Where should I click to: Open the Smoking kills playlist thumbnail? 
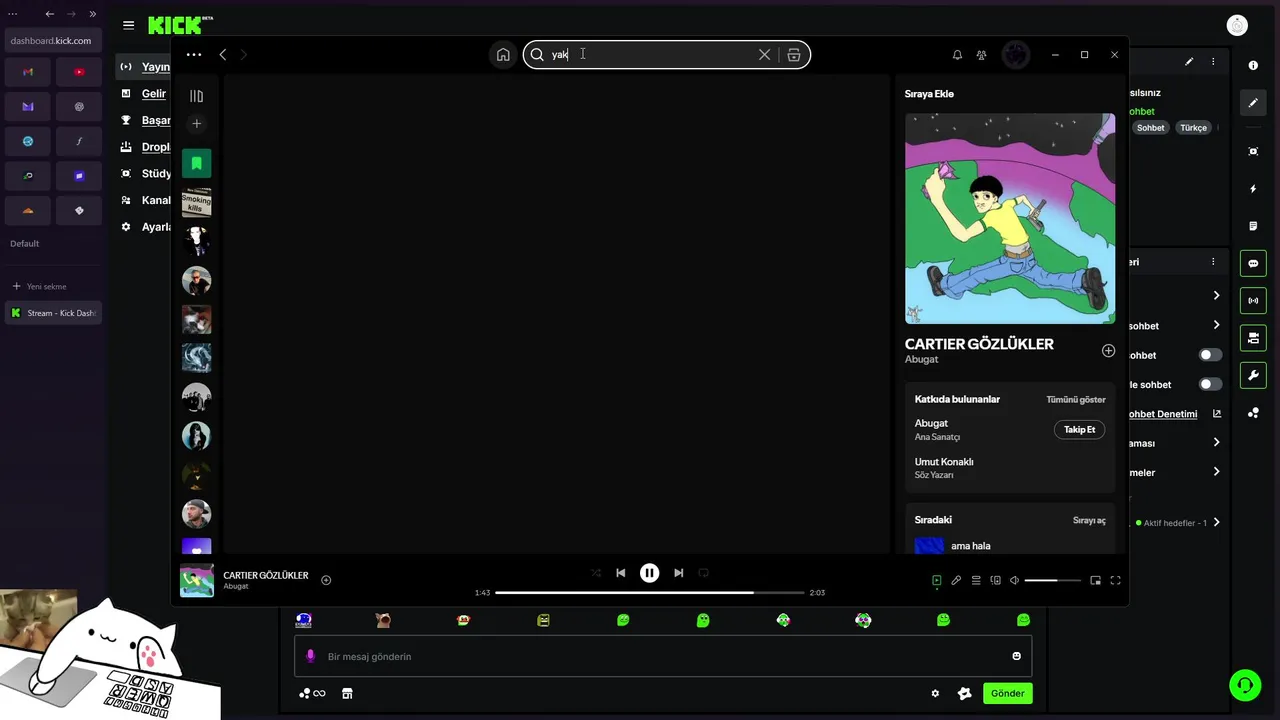click(196, 202)
